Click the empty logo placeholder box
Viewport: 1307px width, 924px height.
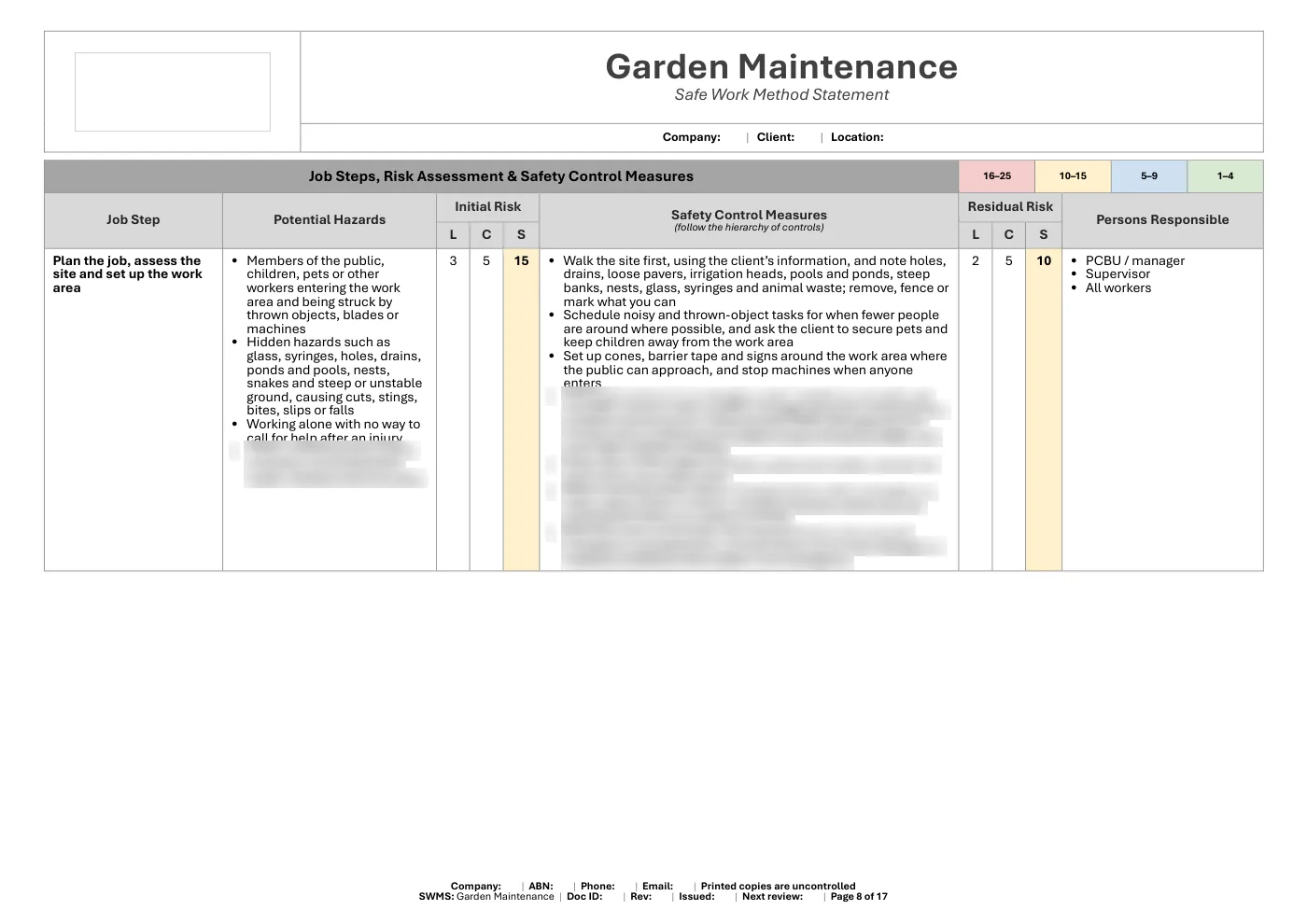point(173,91)
